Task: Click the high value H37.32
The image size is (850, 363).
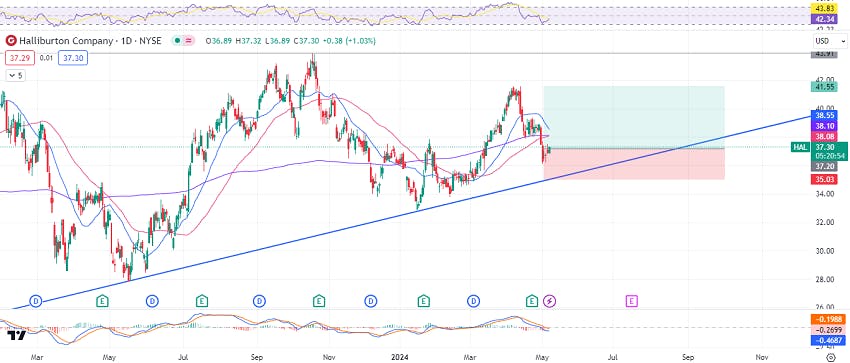Action: pyautogui.click(x=249, y=41)
